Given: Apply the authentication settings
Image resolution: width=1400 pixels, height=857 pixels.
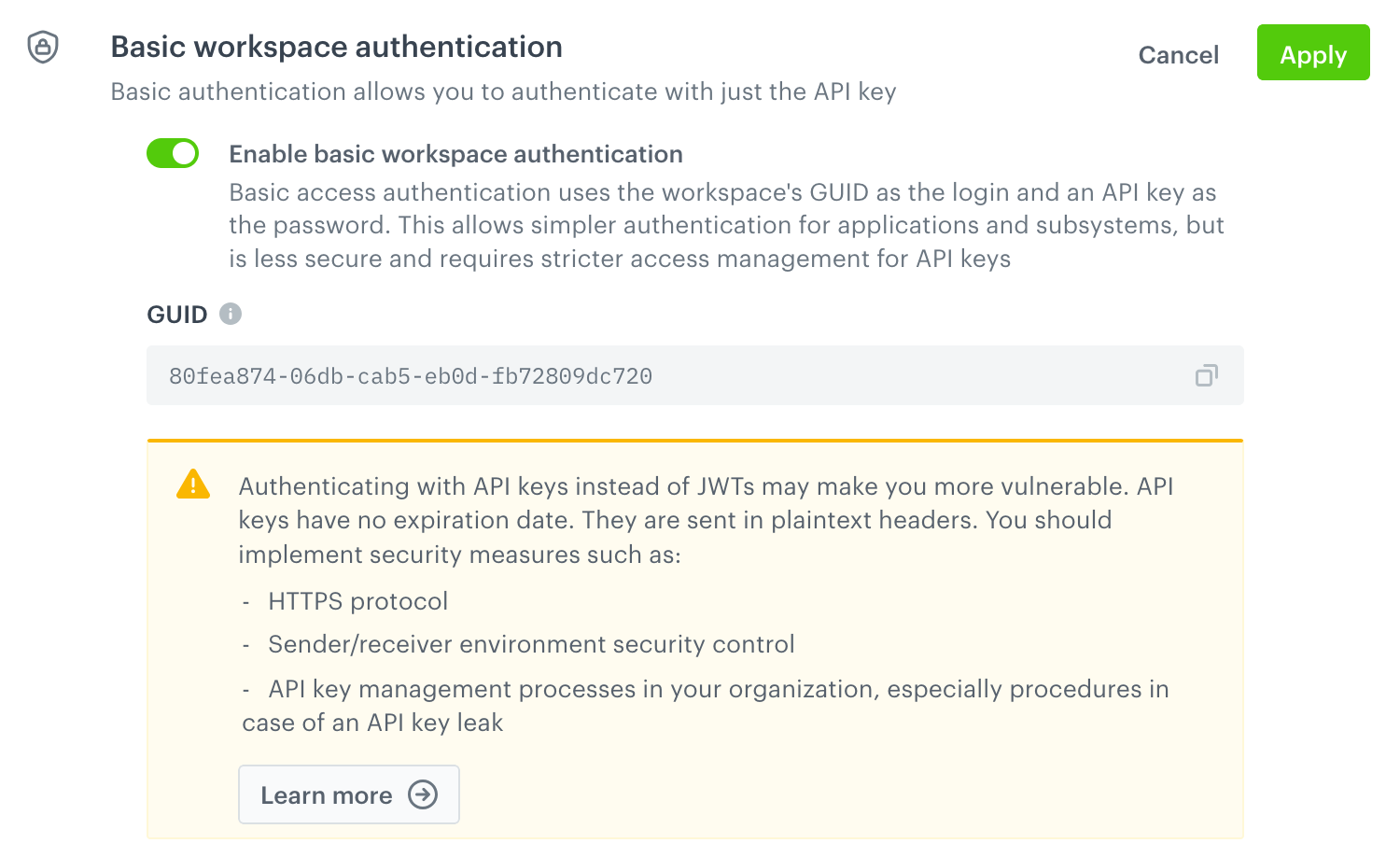Looking at the screenshot, I should (x=1313, y=54).
